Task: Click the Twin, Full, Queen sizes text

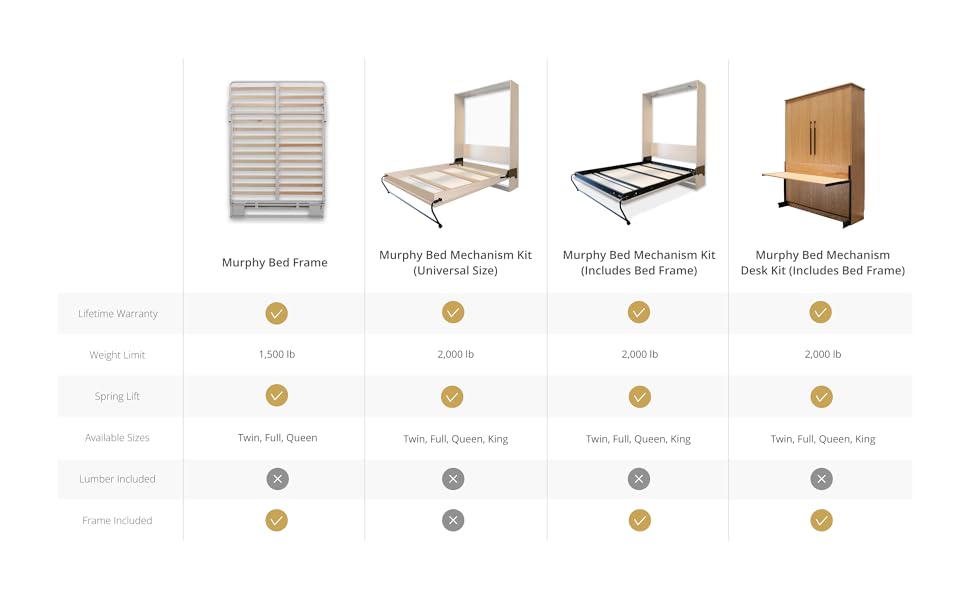Action: (277, 437)
